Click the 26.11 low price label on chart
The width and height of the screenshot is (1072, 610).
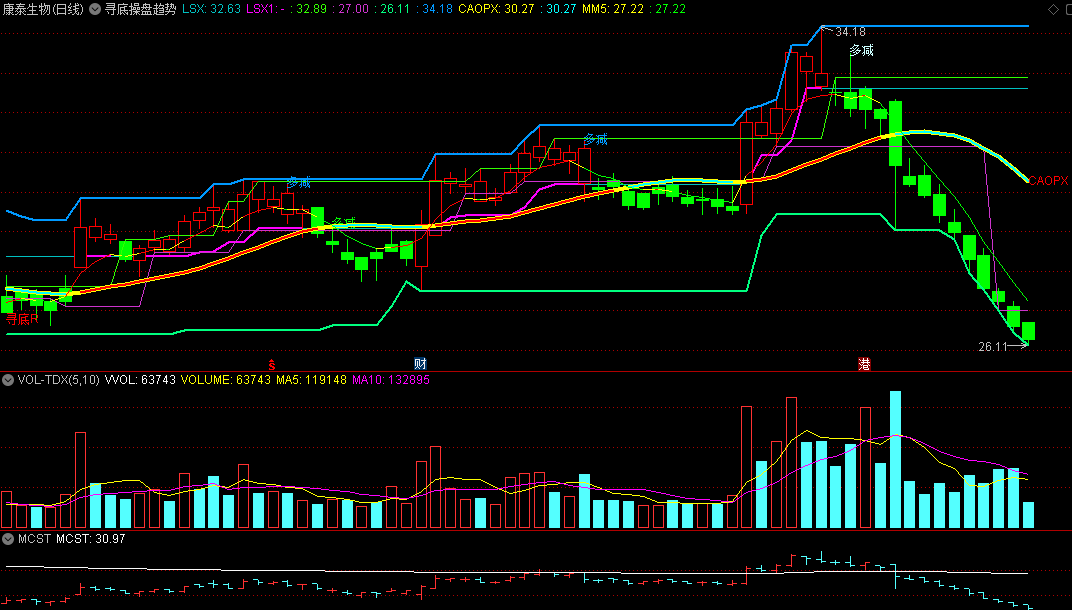point(993,347)
